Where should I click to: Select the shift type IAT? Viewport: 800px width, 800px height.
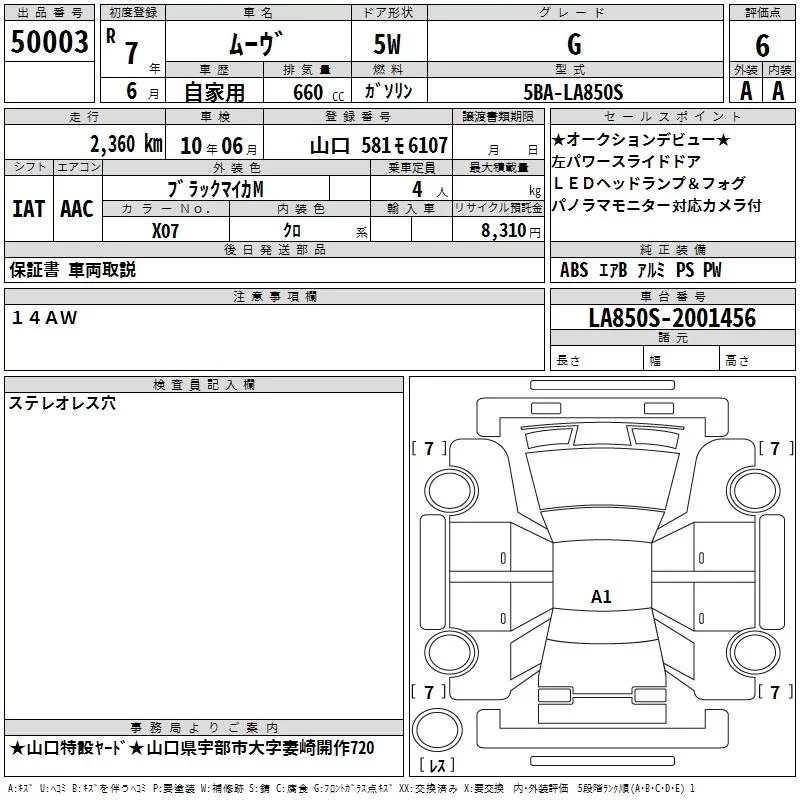point(28,209)
